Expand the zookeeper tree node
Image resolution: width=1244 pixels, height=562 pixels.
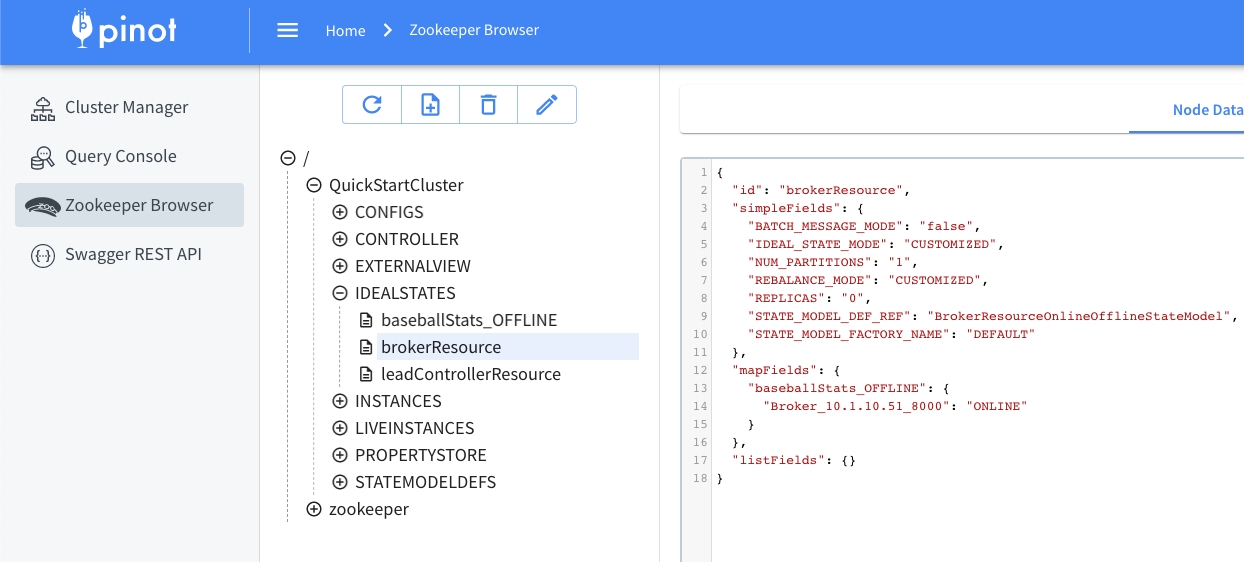tap(314, 509)
